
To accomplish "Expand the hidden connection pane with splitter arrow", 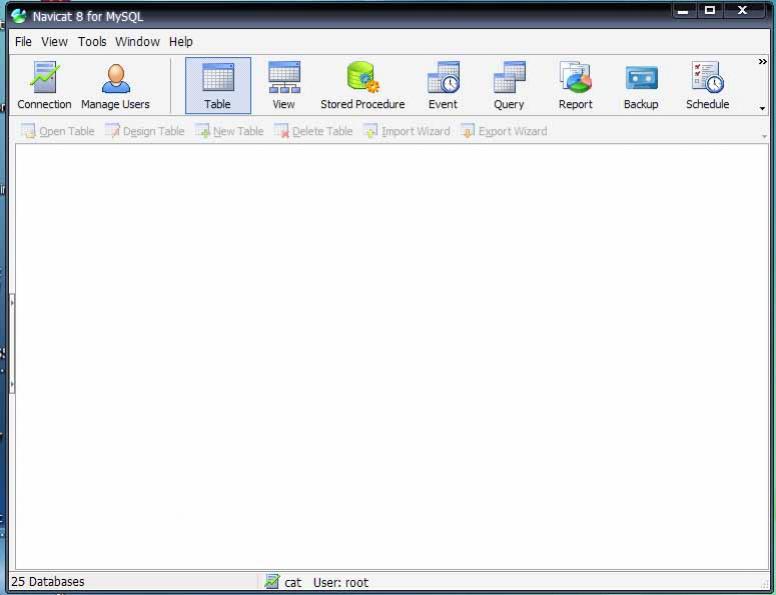I will coord(12,344).
